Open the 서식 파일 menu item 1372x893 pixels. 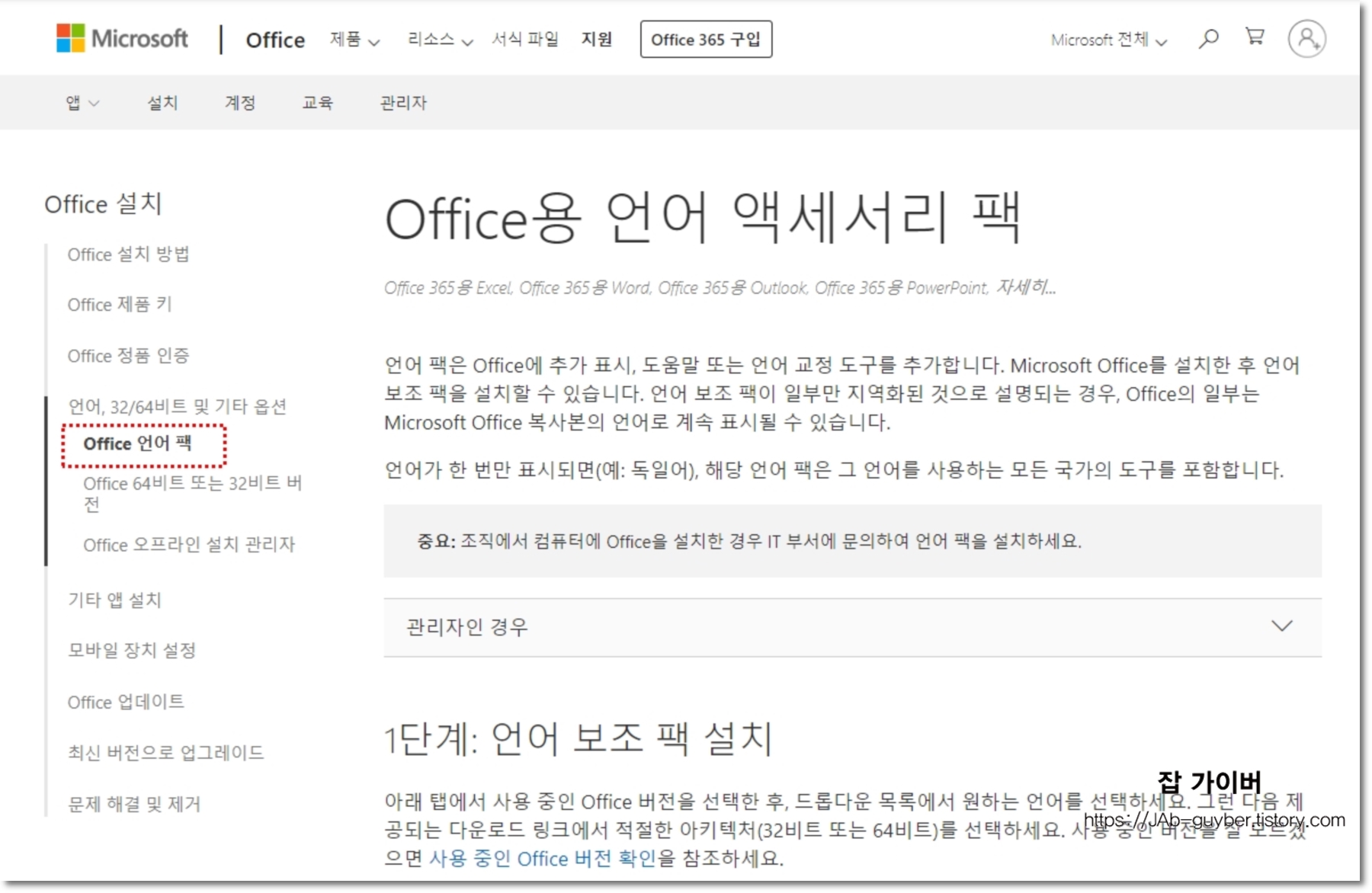tap(525, 39)
